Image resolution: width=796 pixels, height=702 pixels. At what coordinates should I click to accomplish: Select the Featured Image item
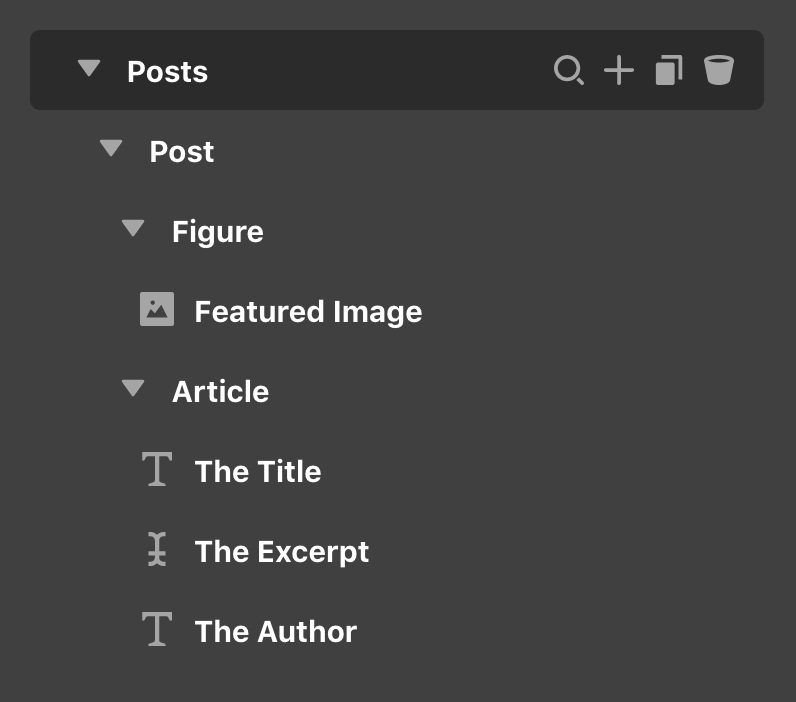pyautogui.click(x=308, y=312)
